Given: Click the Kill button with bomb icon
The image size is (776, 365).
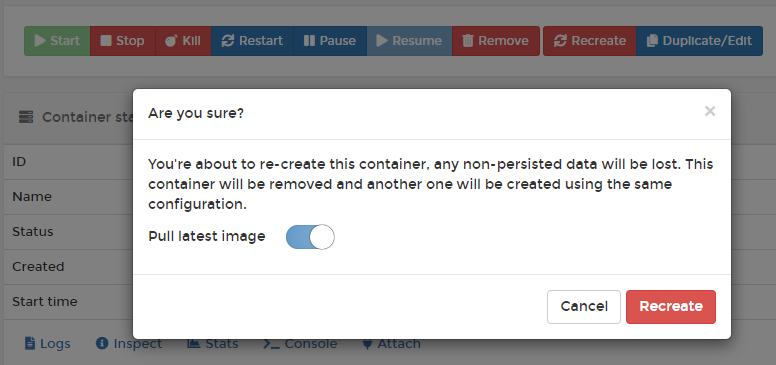Looking at the screenshot, I should tap(183, 41).
